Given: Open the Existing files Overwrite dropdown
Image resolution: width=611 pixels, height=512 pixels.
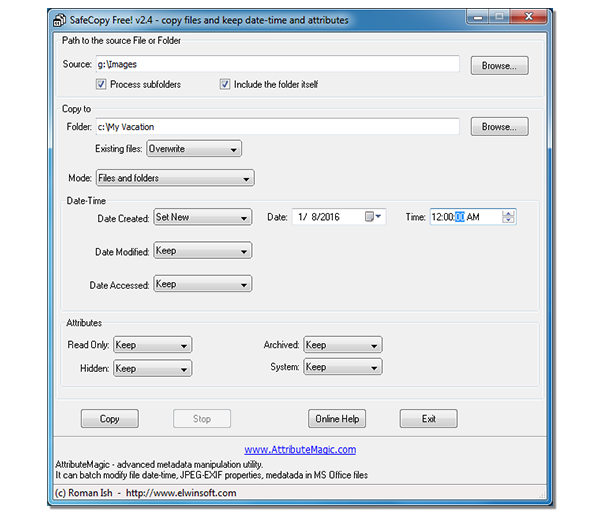Looking at the screenshot, I should tap(194, 149).
